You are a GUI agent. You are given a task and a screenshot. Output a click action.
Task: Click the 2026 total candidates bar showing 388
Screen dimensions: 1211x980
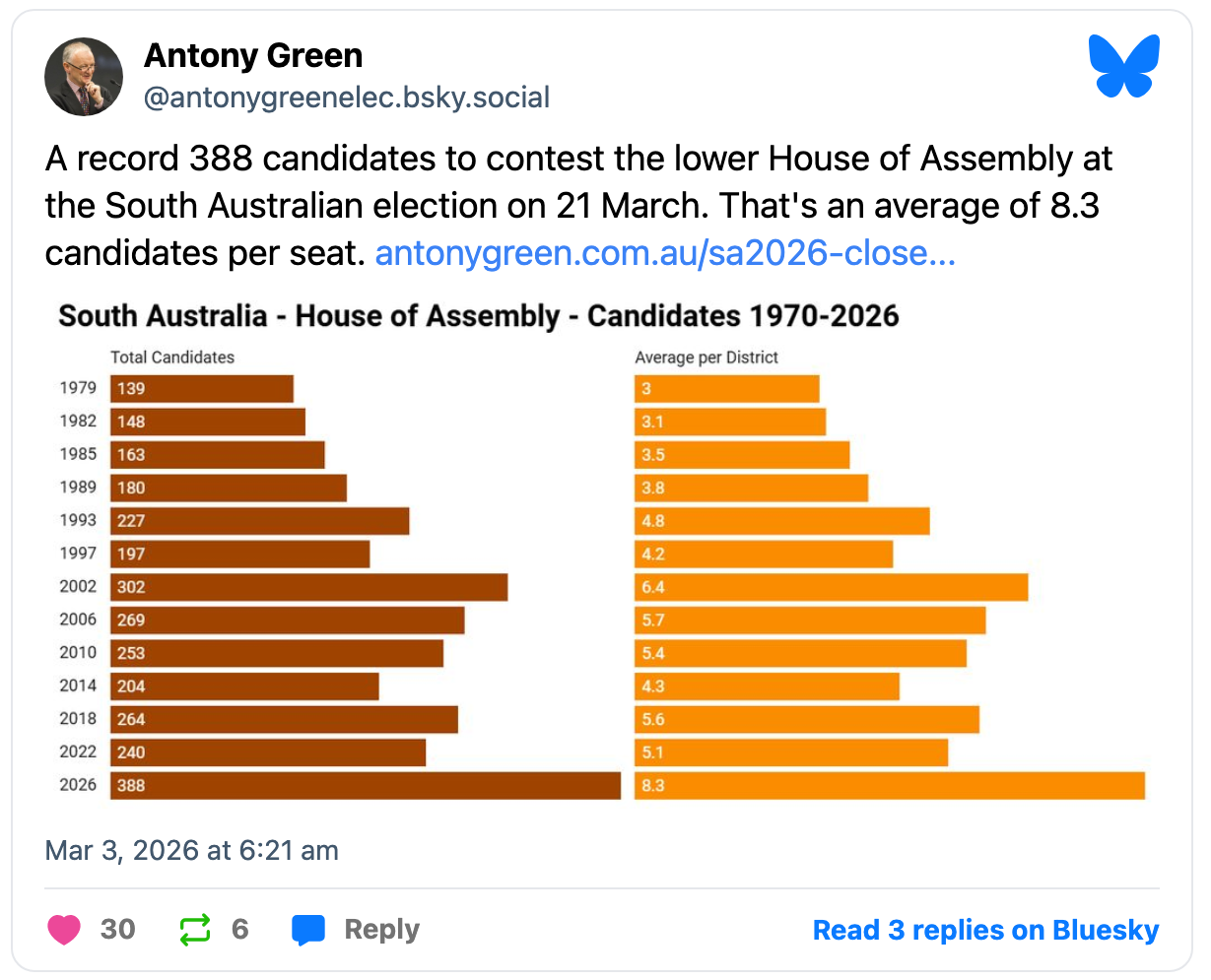tap(365, 786)
